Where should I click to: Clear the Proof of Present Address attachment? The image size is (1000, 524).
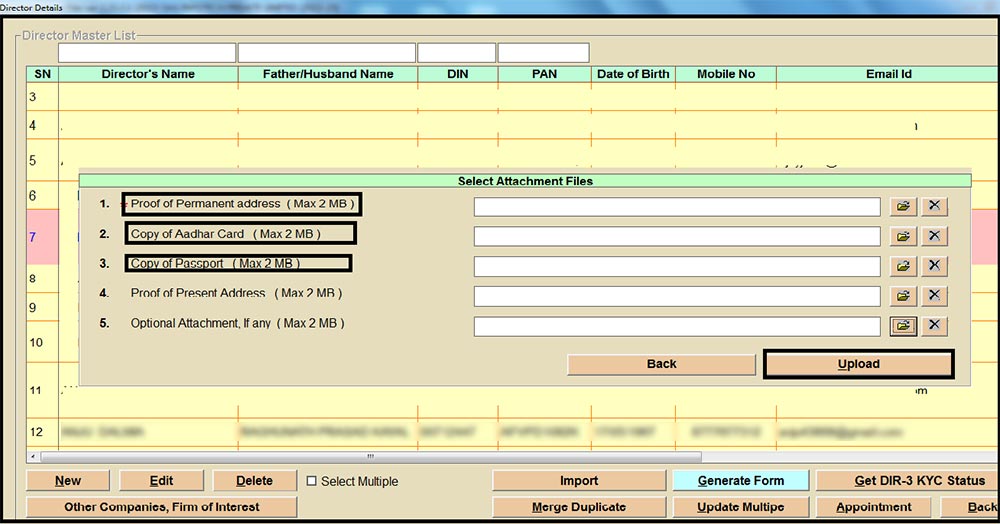[x=934, y=296]
